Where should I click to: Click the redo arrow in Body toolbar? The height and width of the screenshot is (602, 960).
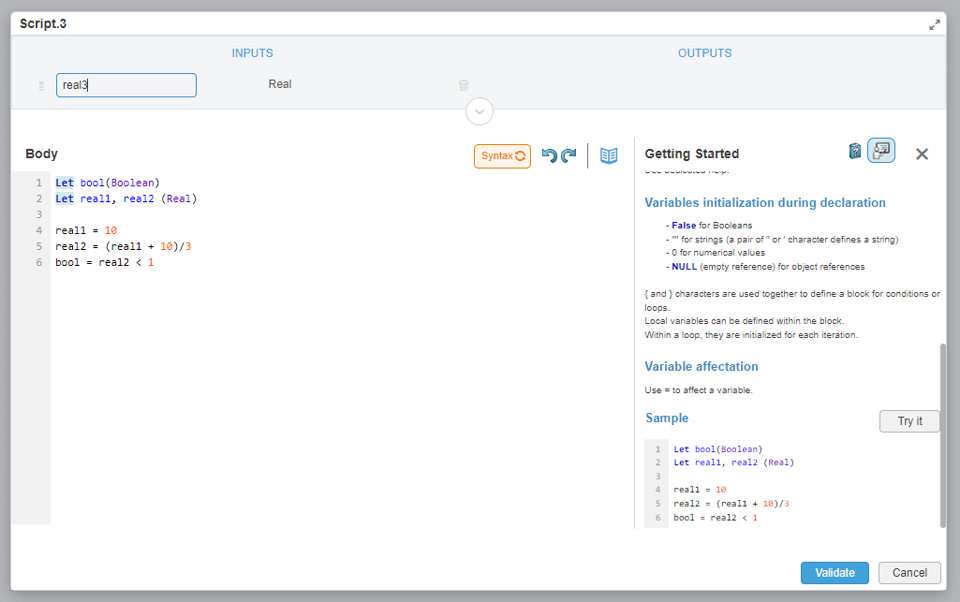pos(569,156)
